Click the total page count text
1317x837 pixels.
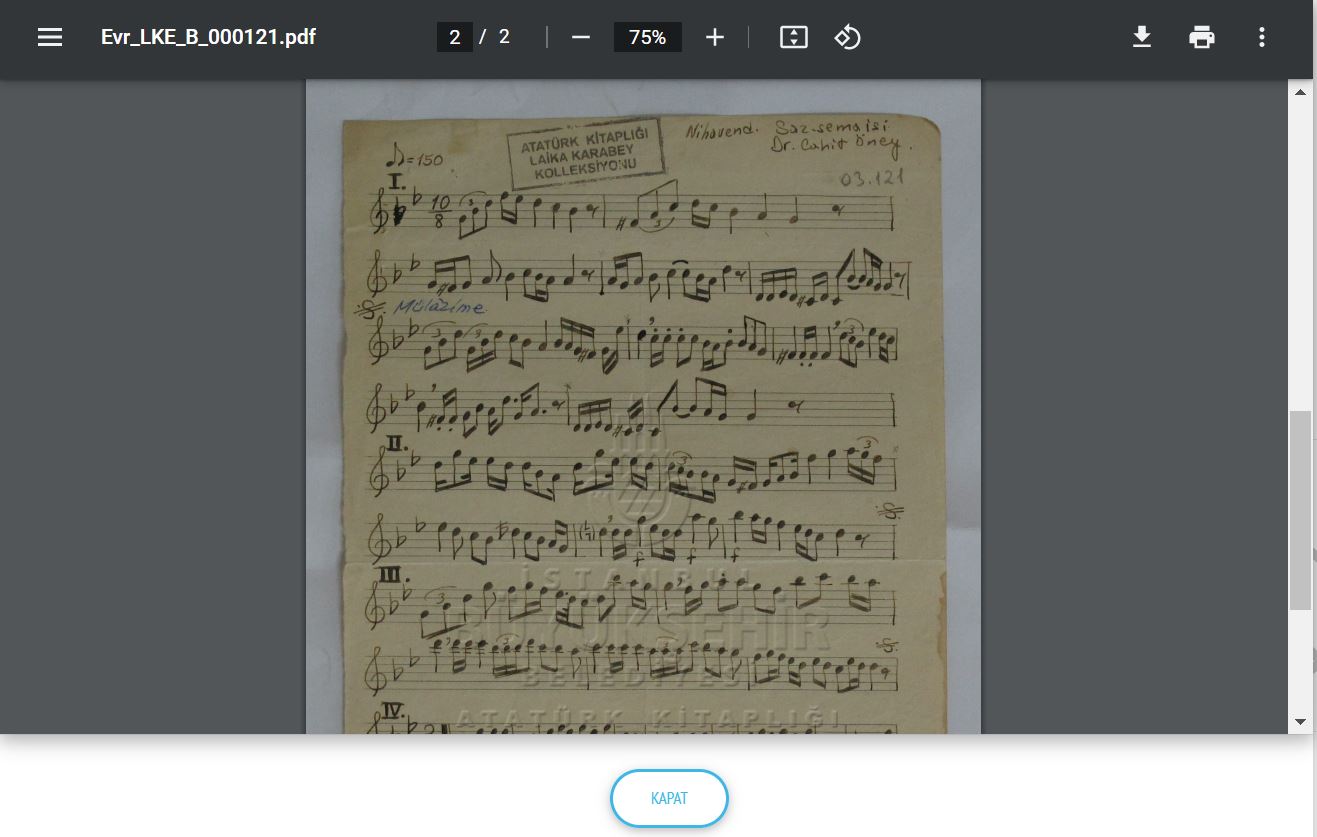pyautogui.click(x=504, y=38)
